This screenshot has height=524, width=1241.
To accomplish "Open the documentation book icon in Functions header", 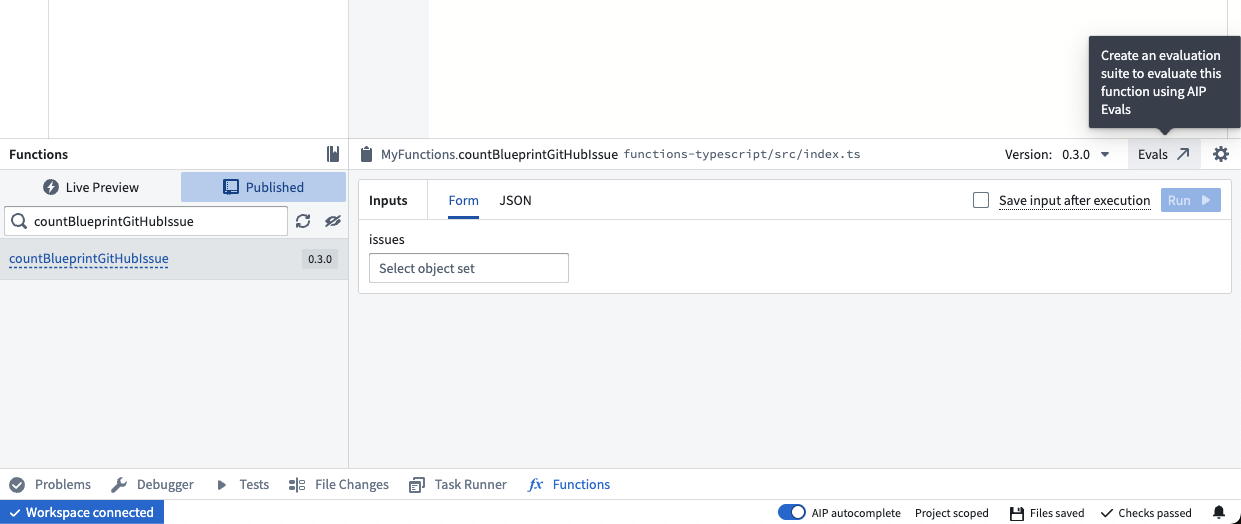I will pos(333,154).
